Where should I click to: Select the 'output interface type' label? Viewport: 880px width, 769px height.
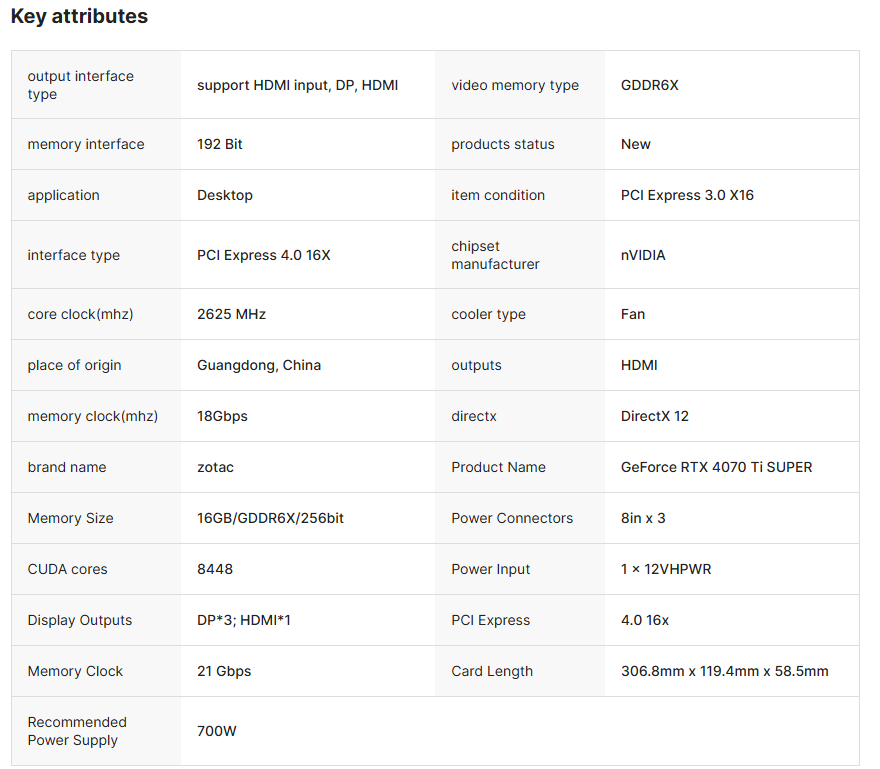pos(81,85)
